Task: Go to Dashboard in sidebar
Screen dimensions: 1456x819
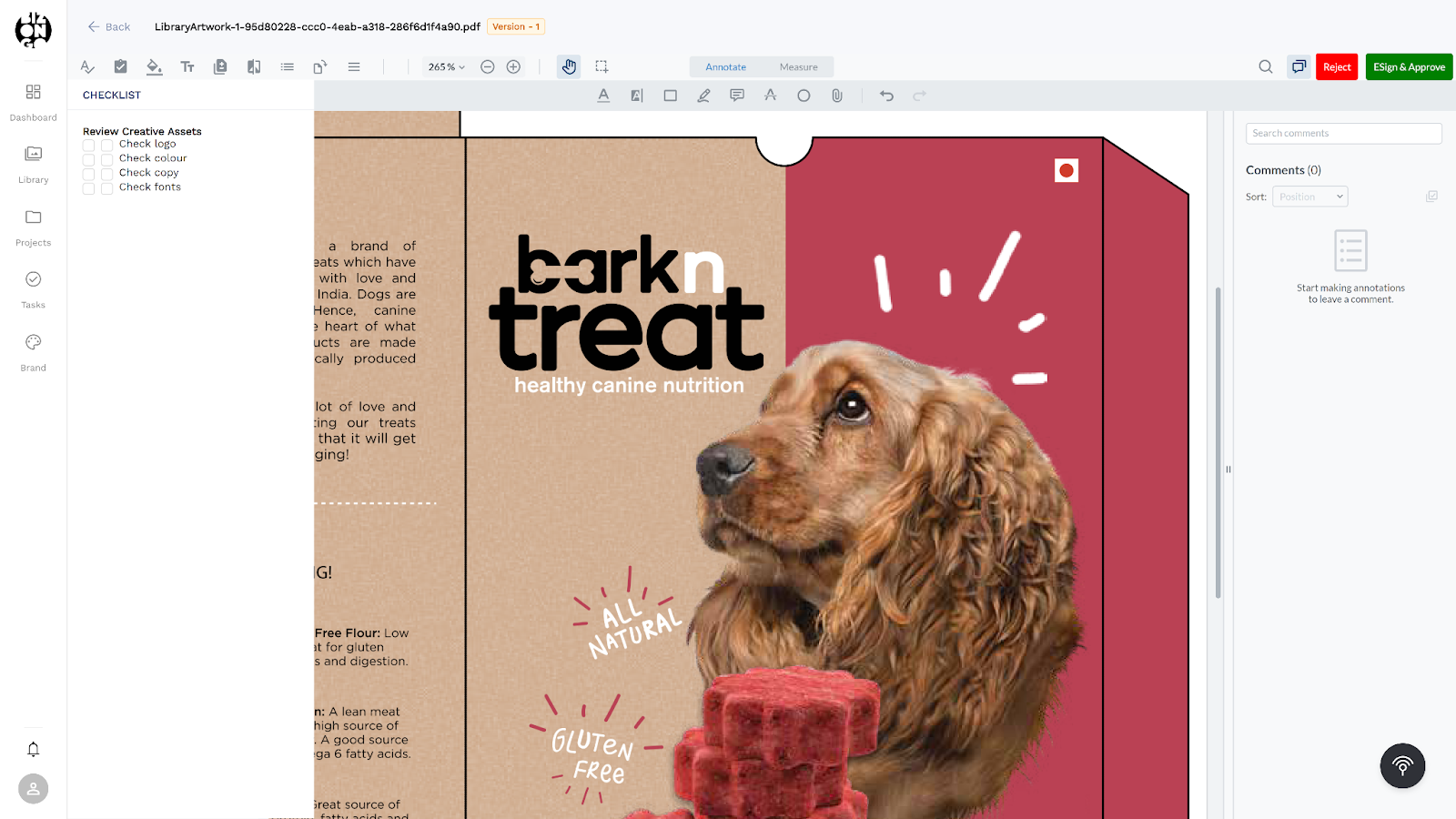Action: (34, 103)
